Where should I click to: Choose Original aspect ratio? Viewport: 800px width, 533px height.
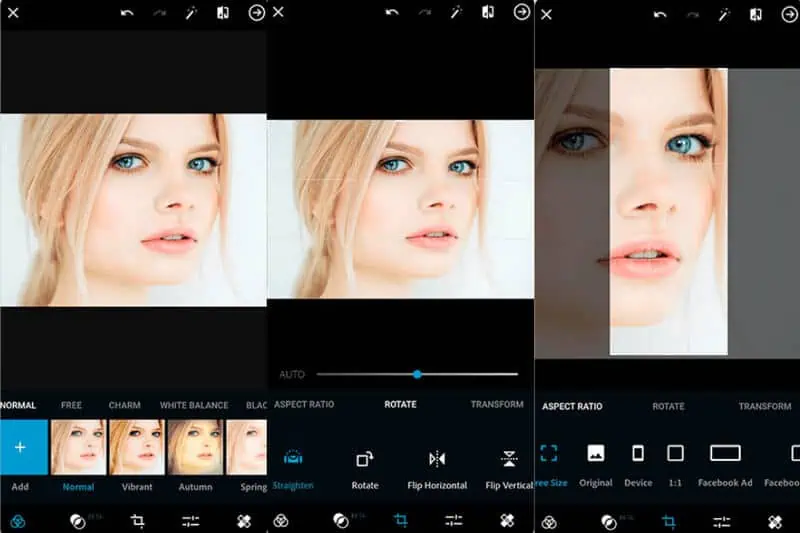[595, 465]
